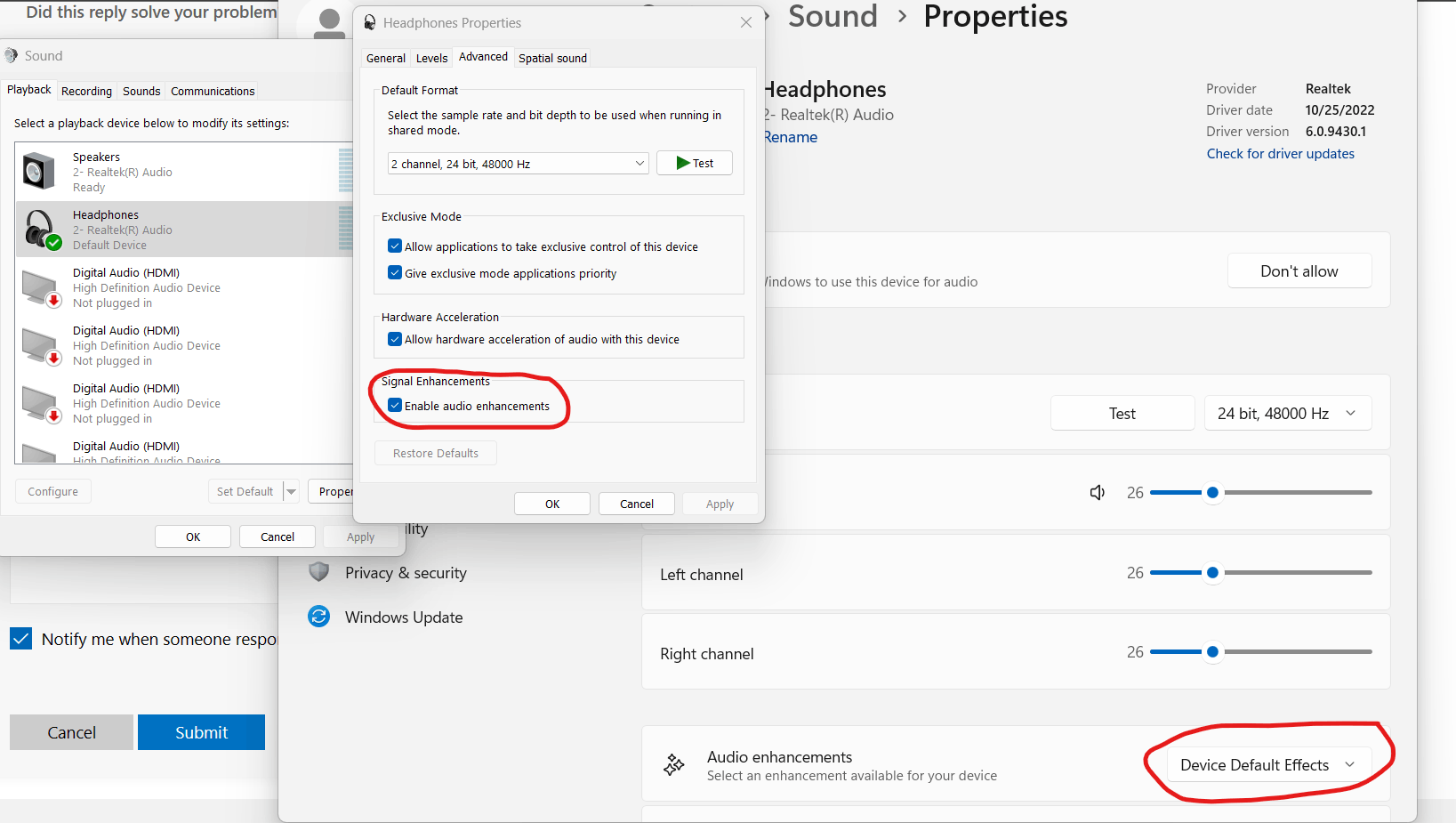The width and height of the screenshot is (1456, 823).
Task: Open the Communications tab in Sound window
Action: point(213,91)
